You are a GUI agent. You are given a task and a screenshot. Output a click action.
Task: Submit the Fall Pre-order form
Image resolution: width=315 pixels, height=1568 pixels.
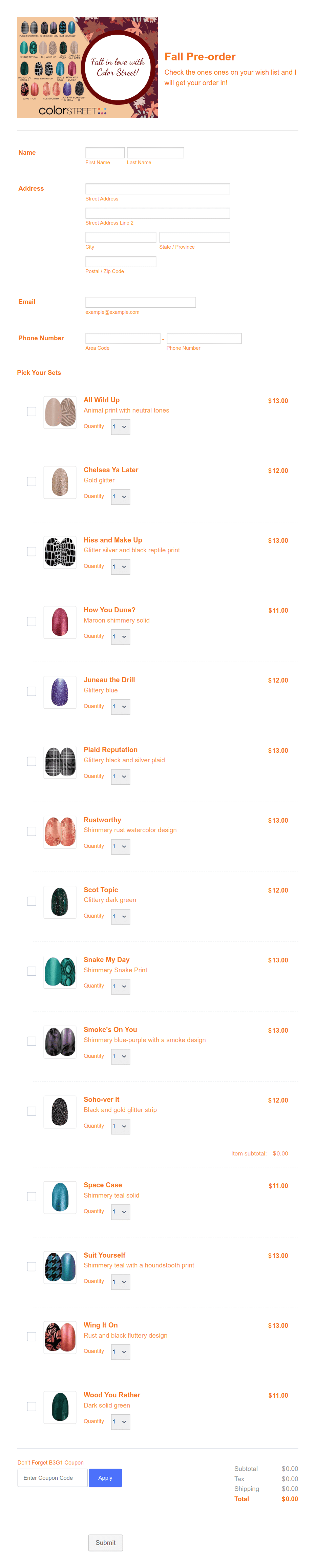(105, 1543)
